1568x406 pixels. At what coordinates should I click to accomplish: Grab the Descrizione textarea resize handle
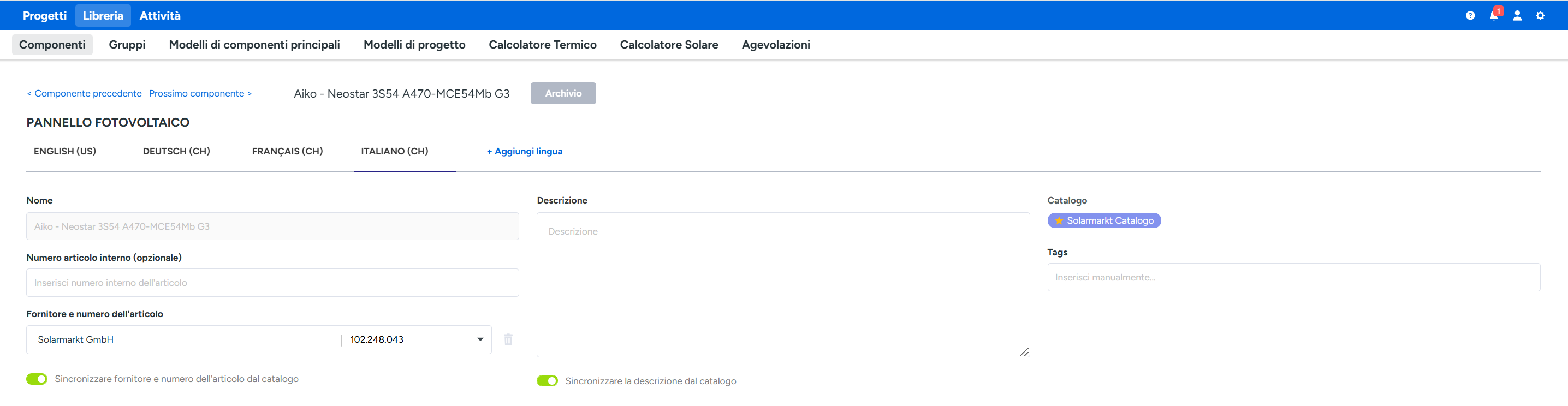[x=1024, y=352]
